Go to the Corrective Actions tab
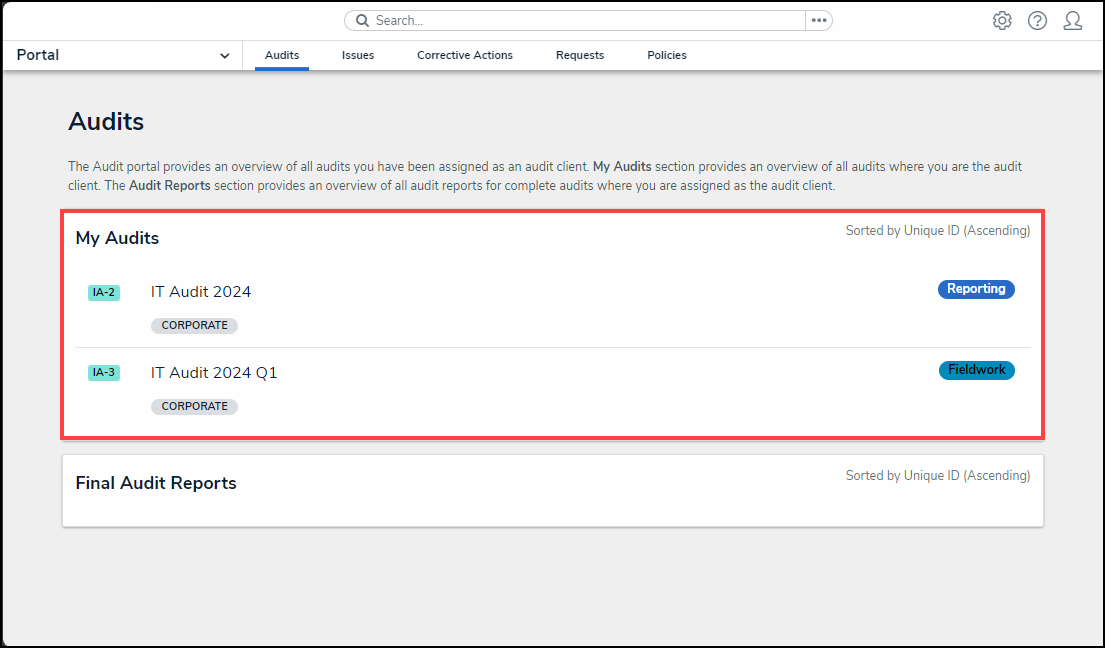This screenshot has height=648, width=1105. pos(465,56)
